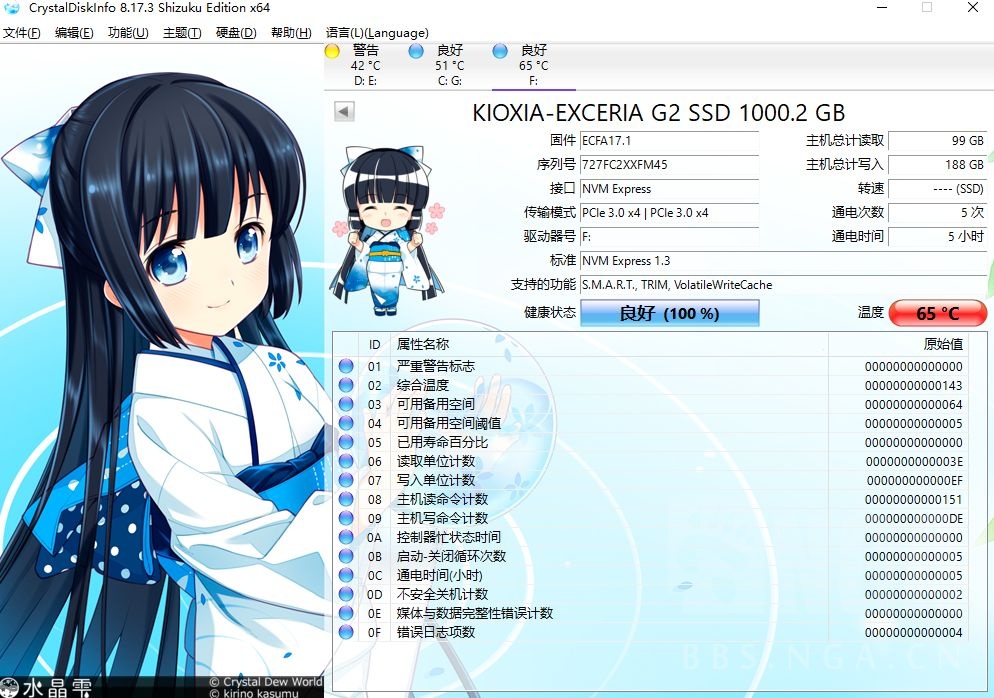The width and height of the screenshot is (994, 698).
Task: Click the blue health percentage progress bar
Action: [668, 313]
